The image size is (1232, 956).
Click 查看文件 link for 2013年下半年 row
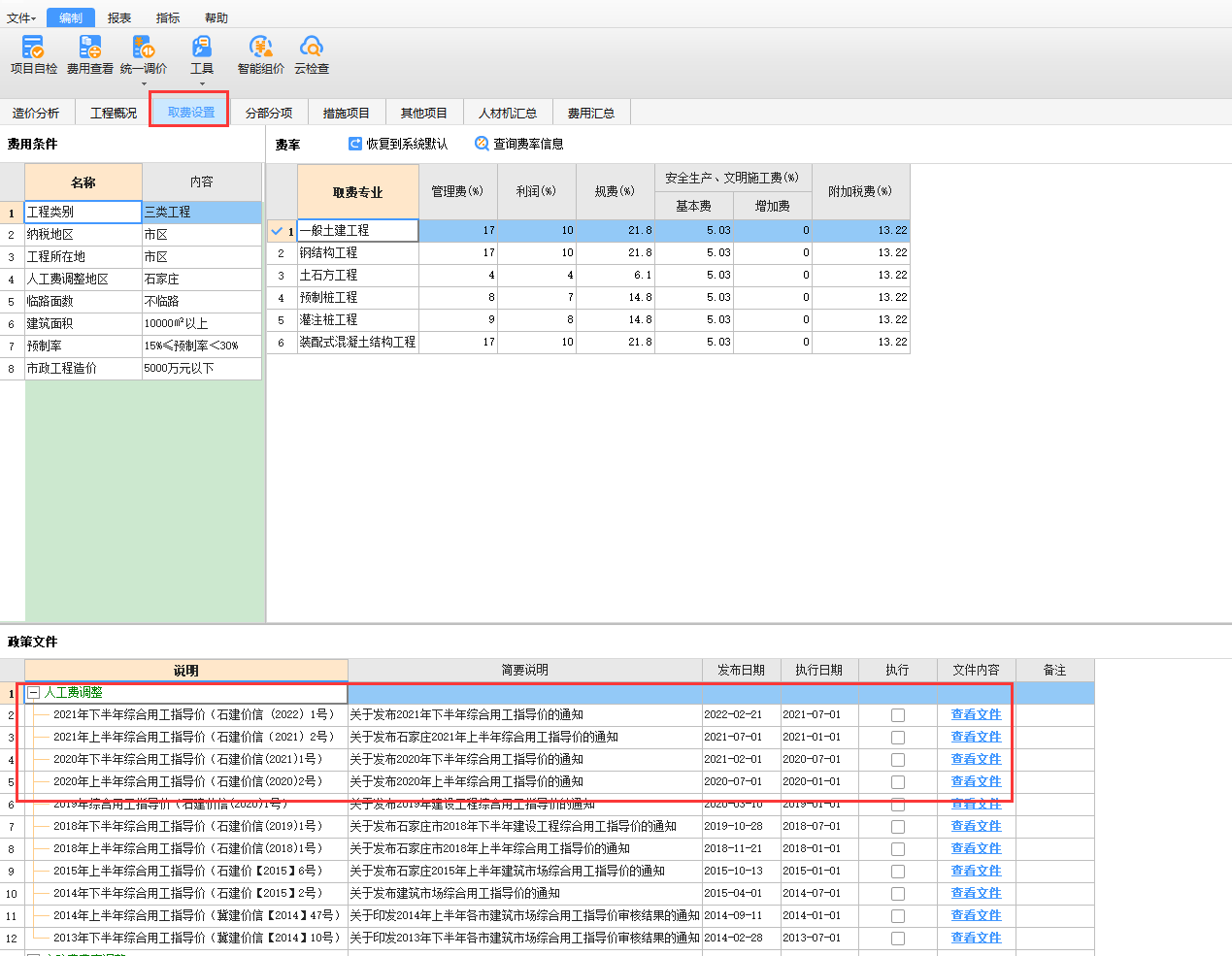coord(976,938)
